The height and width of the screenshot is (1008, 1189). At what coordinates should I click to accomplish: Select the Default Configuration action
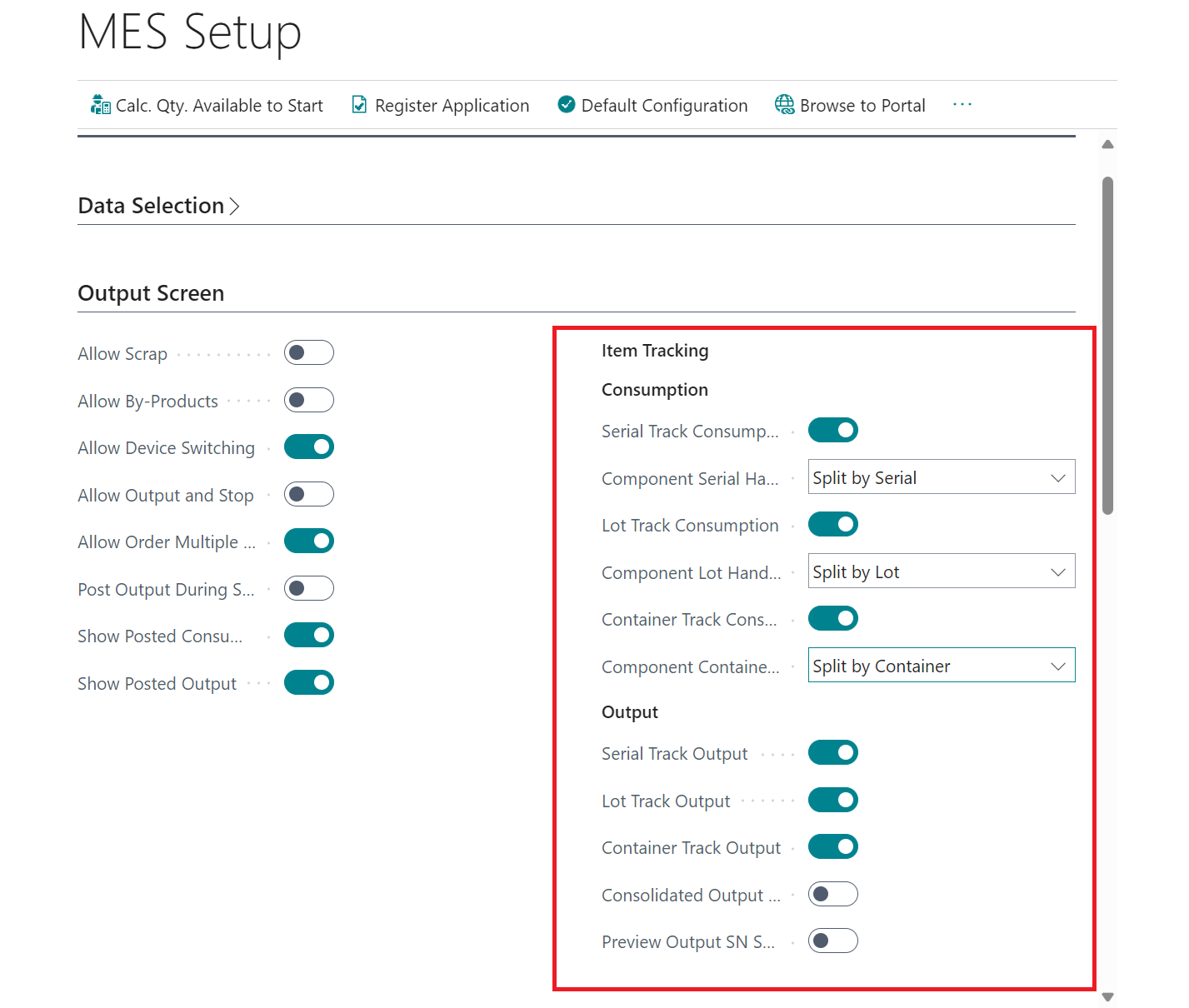pyautogui.click(x=664, y=105)
